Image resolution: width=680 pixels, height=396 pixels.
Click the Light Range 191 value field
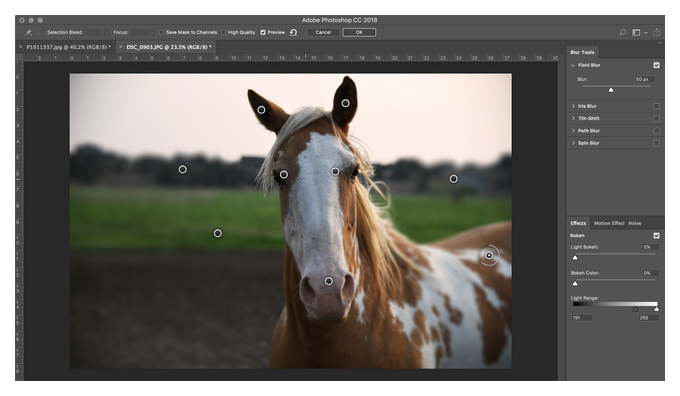point(581,318)
